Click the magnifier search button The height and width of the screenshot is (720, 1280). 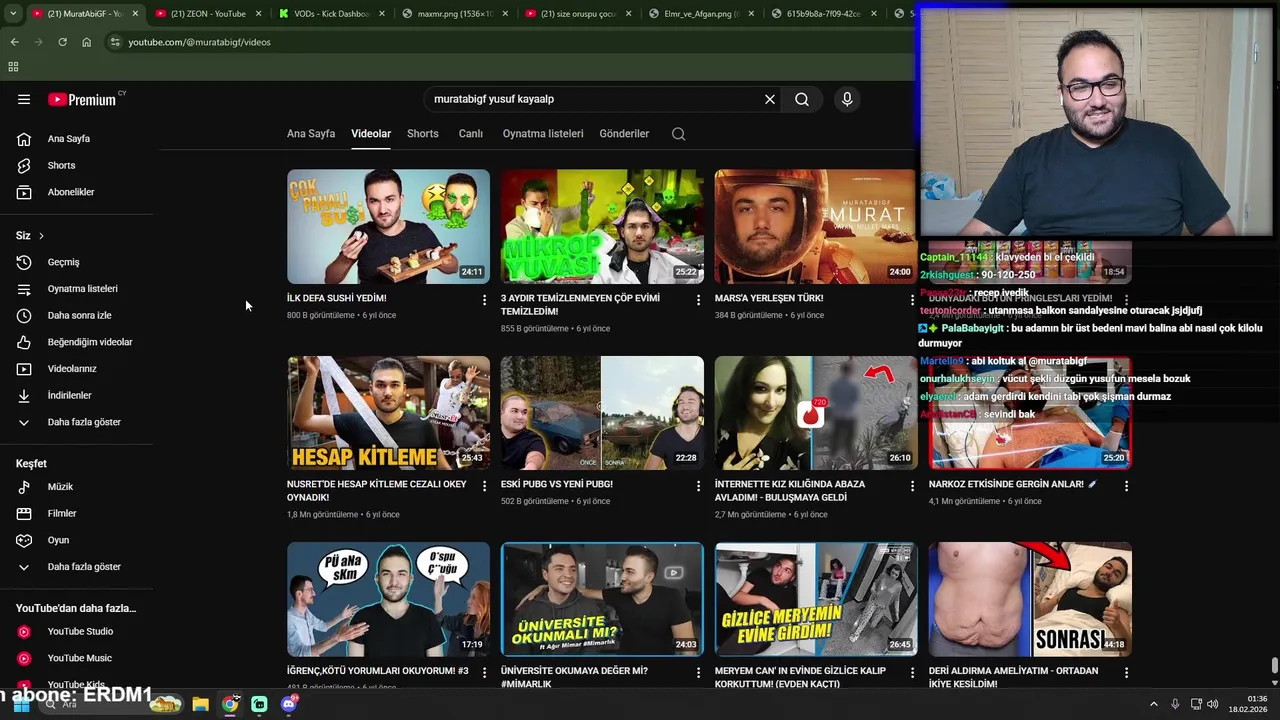802,99
